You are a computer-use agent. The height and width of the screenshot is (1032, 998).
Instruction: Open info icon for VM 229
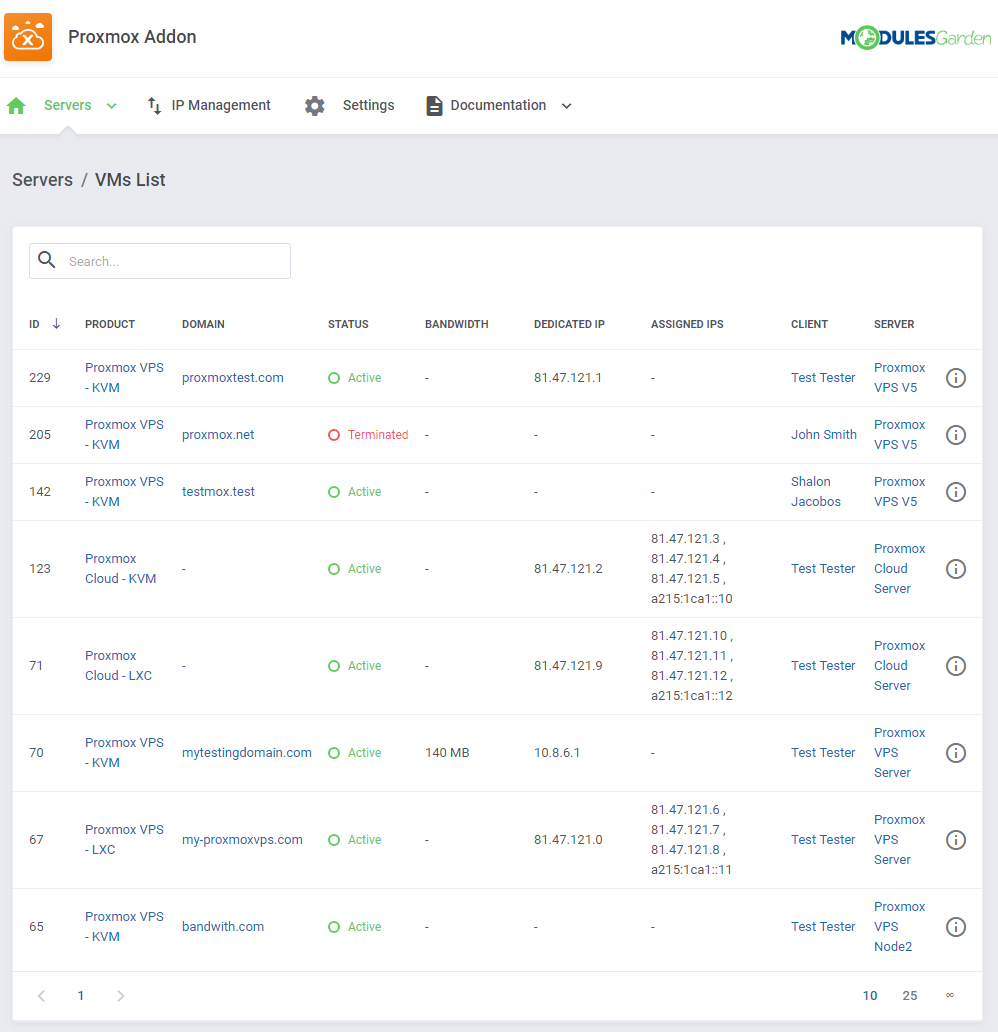coord(956,378)
